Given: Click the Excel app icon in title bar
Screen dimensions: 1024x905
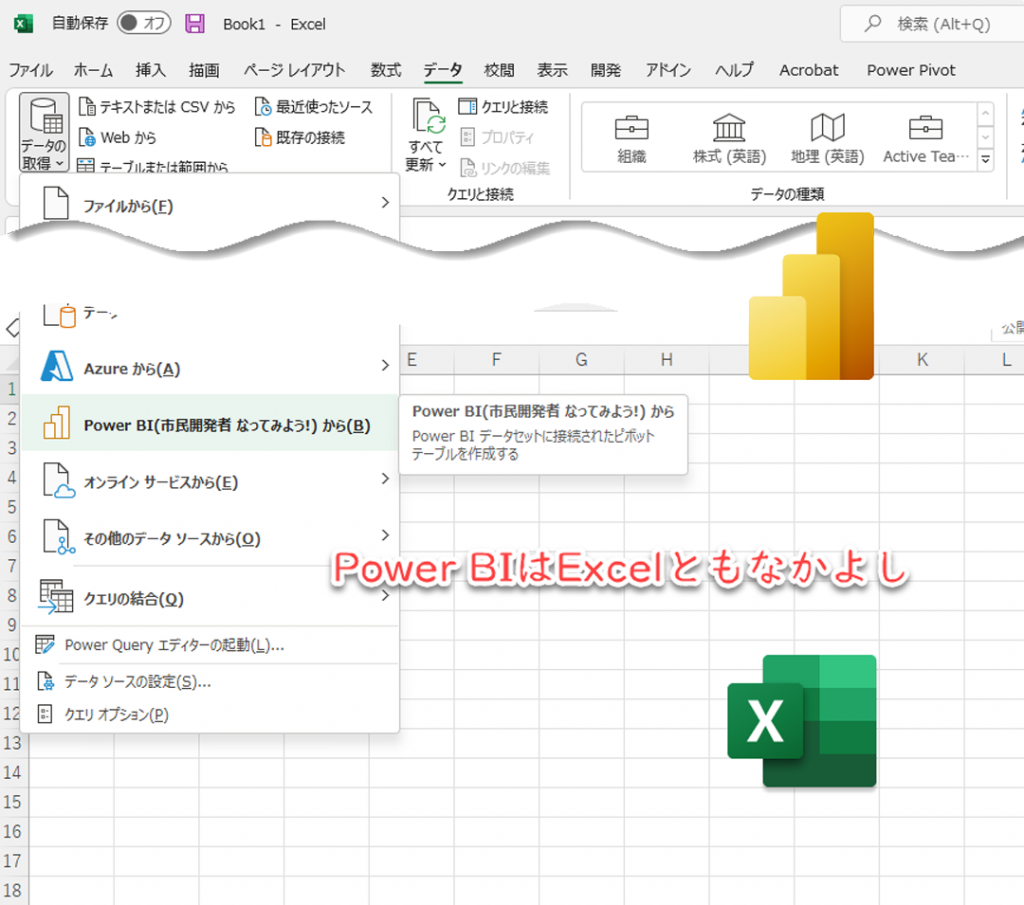Looking at the screenshot, I should (x=24, y=24).
